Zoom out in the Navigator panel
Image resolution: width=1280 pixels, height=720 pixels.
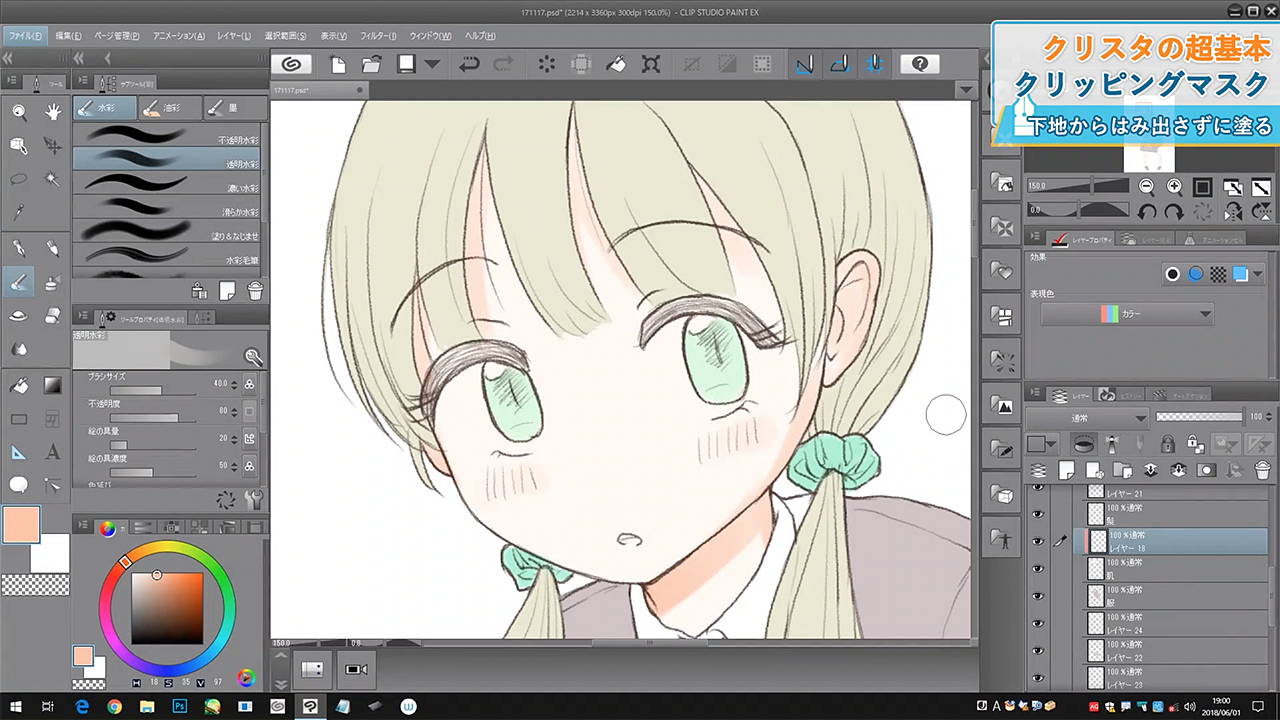1147,187
